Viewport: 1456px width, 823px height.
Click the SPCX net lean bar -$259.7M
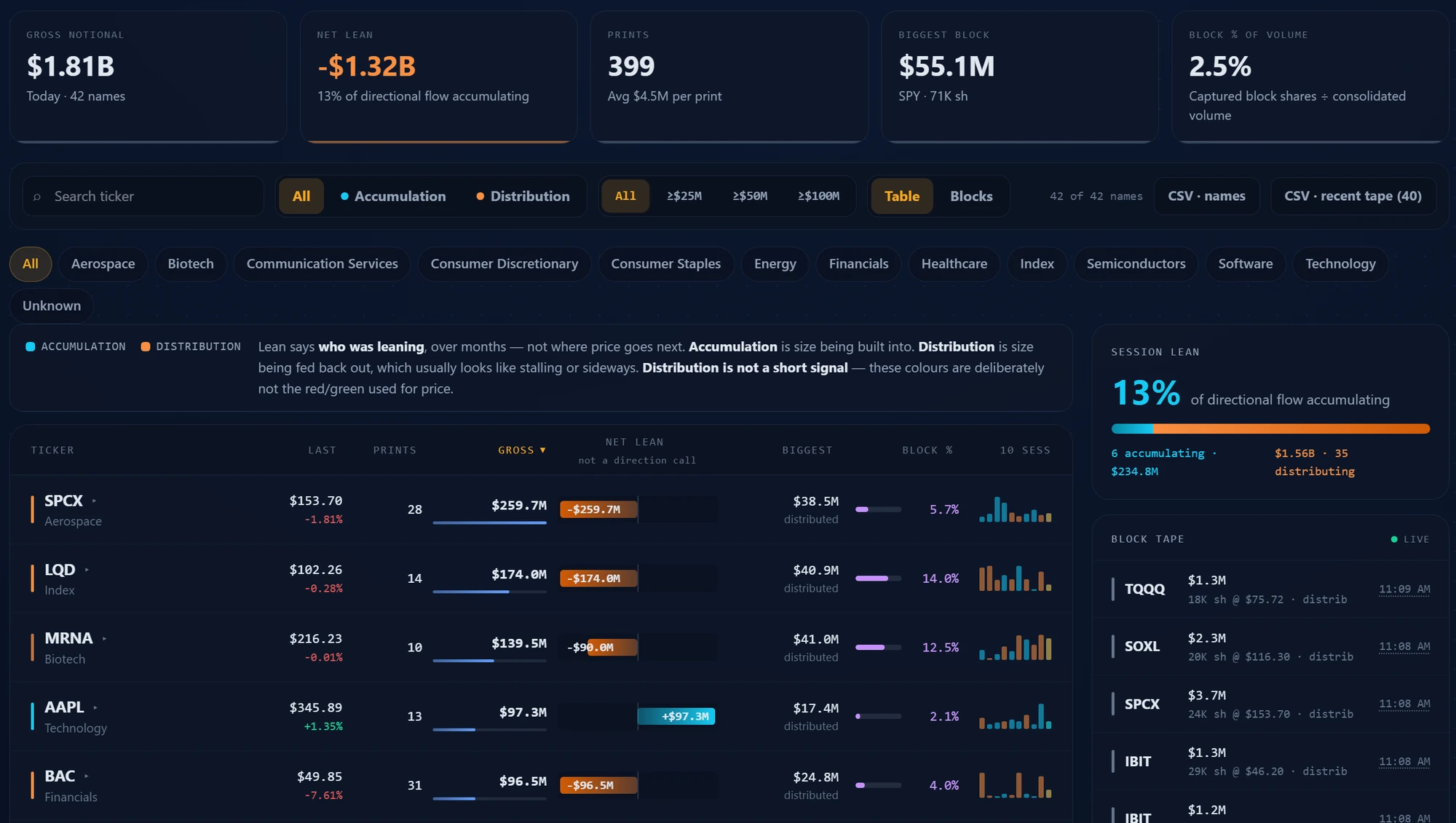[598, 509]
